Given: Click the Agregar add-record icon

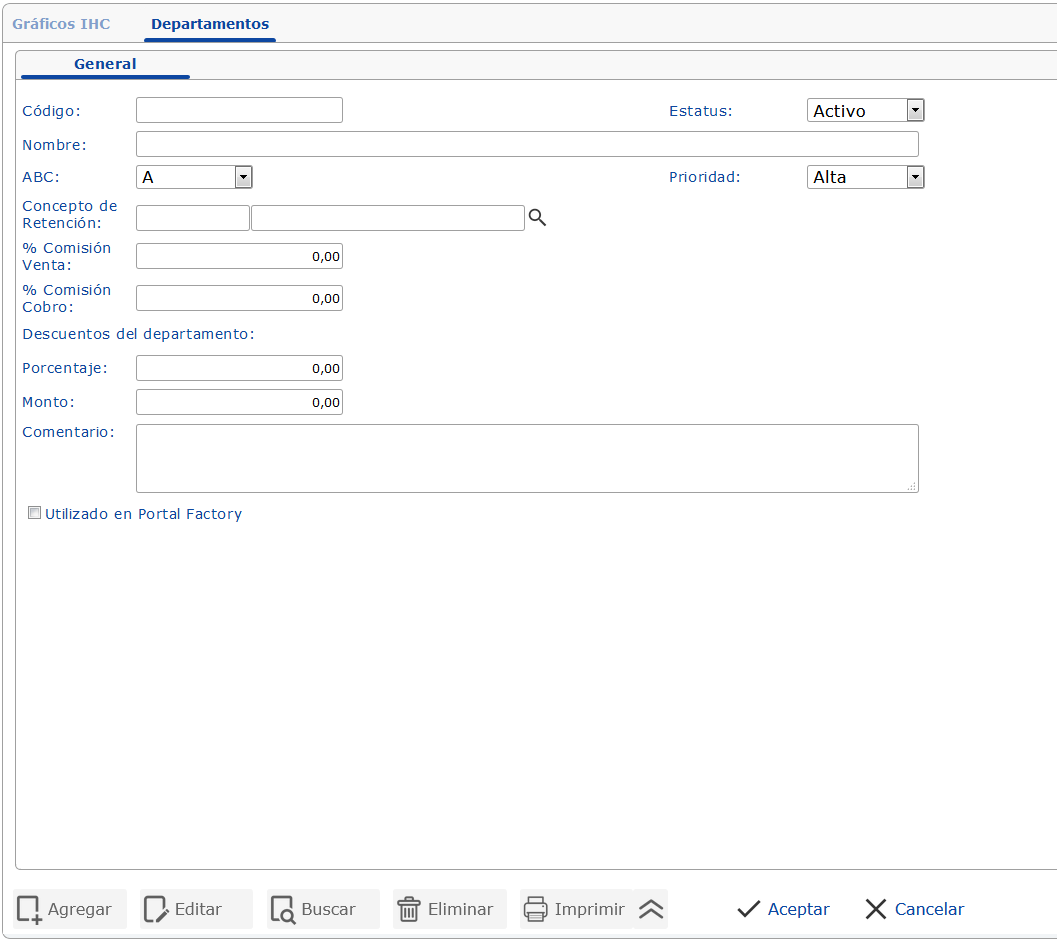Looking at the screenshot, I should (x=29, y=909).
